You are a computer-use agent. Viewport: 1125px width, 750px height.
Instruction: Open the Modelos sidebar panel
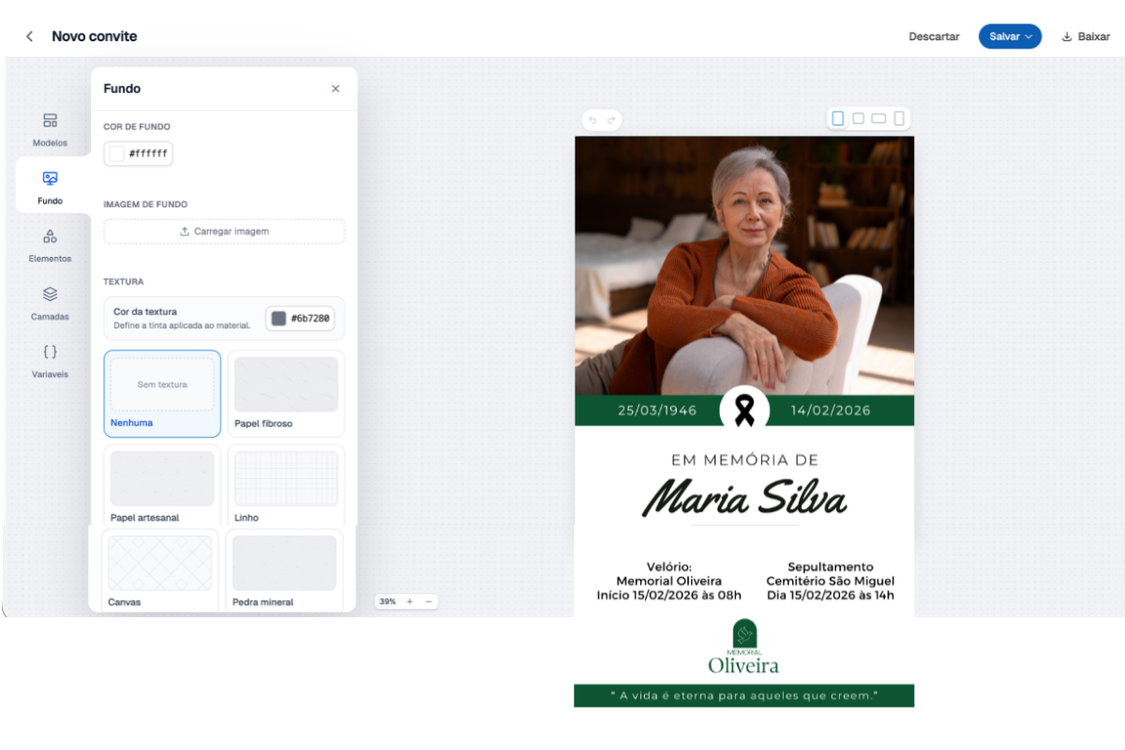pyautogui.click(x=50, y=129)
